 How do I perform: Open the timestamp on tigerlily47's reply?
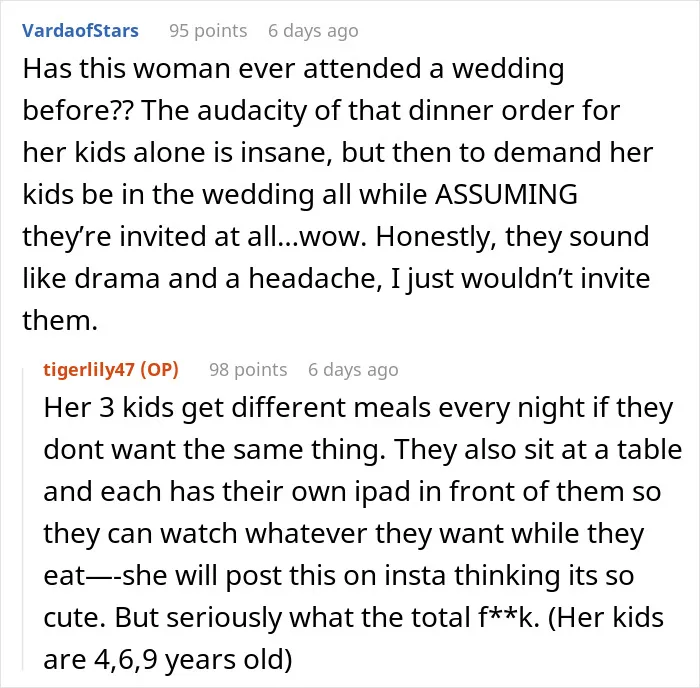353,370
